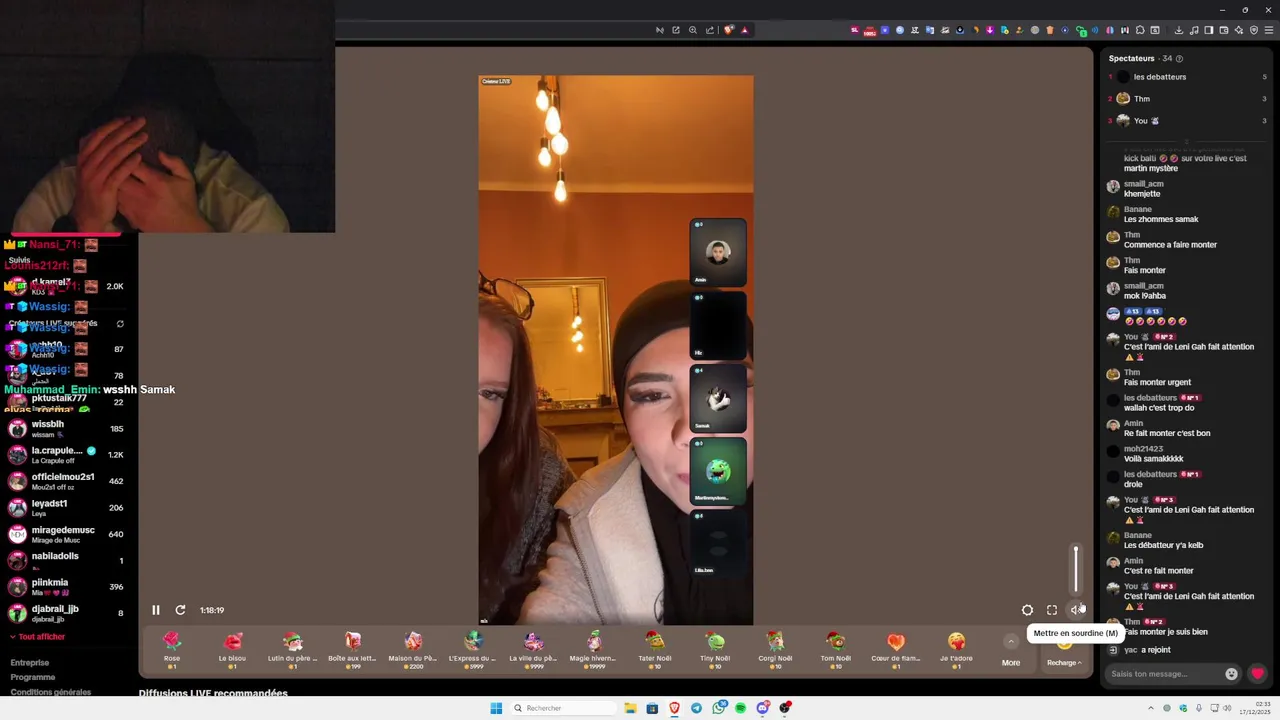Image resolution: width=1280 pixels, height=720 pixels.
Task: Send the Je t'adore gift
Action: coord(957,649)
